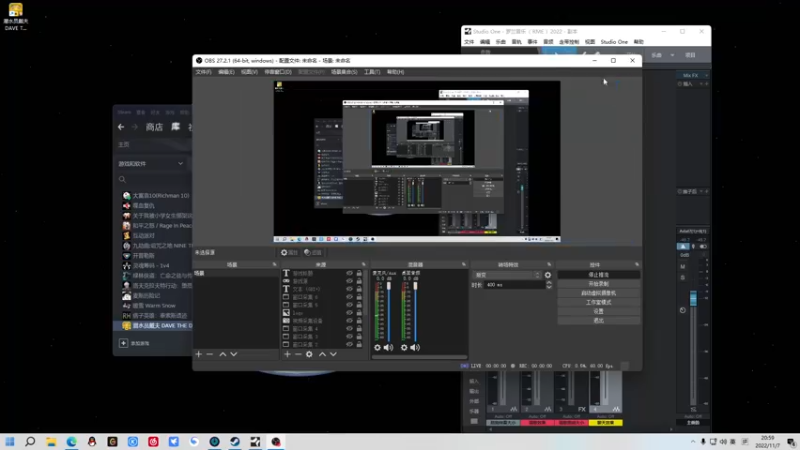Image resolution: width=800 pixels, height=450 pixels.
Task: Open OBS icon in the taskbar
Action: point(276,442)
